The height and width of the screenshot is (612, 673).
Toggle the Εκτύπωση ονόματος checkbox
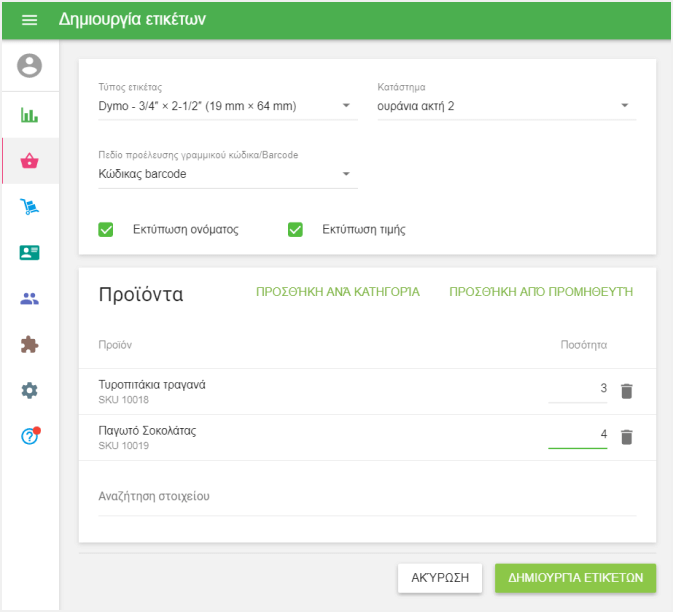coord(106,229)
